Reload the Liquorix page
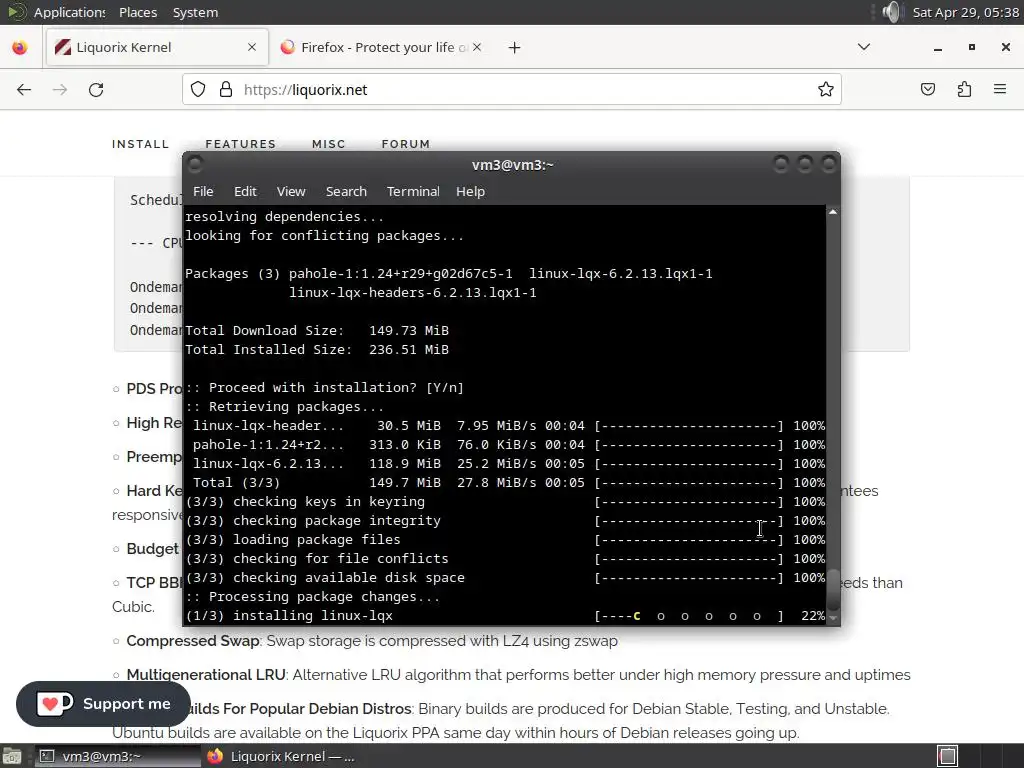 click(x=96, y=89)
